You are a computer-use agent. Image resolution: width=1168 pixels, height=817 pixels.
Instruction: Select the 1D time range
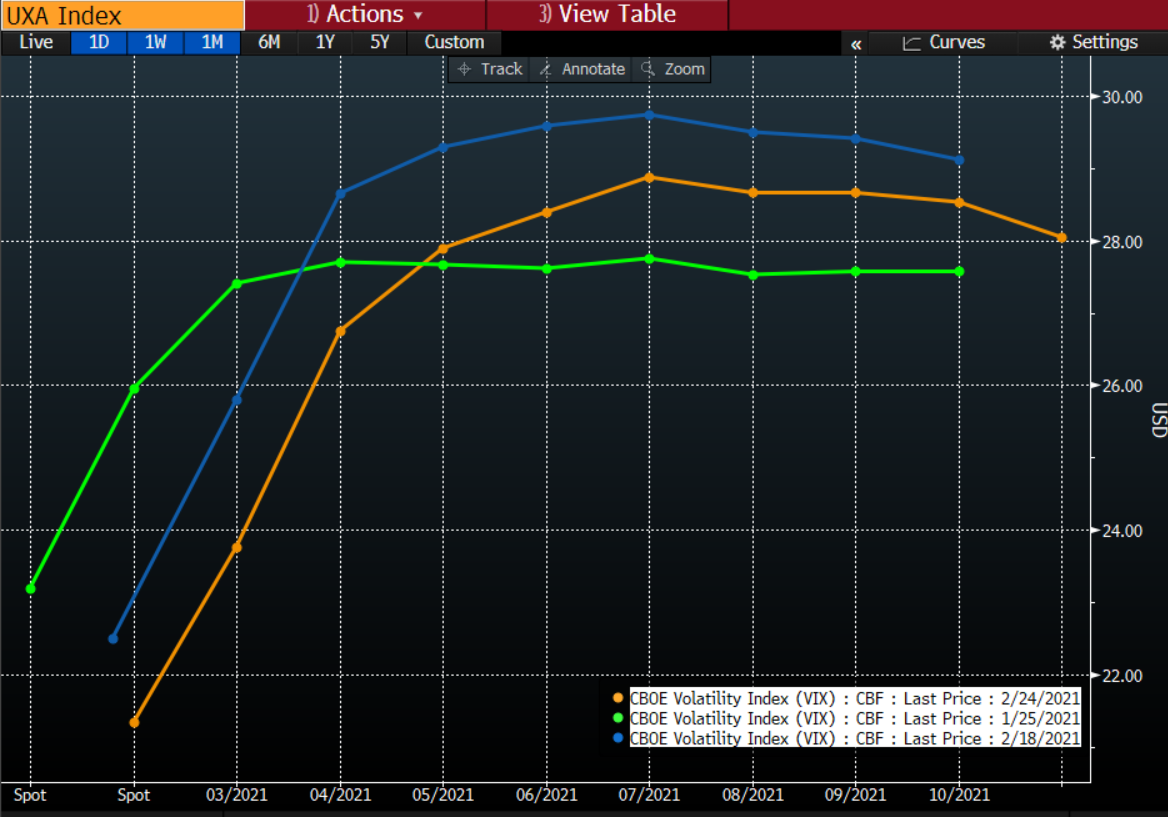point(99,42)
